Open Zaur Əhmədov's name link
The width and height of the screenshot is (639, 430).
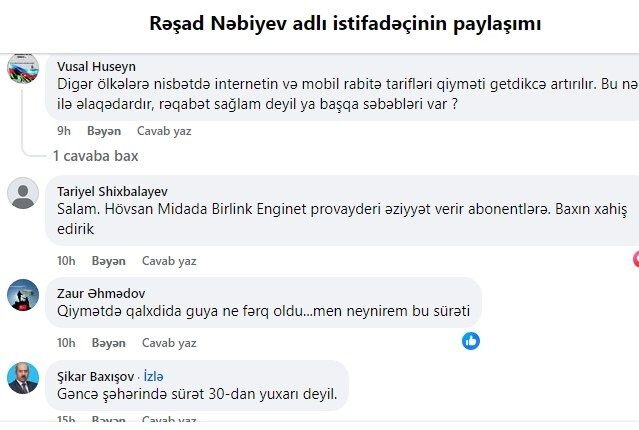pyautogui.click(x=101, y=293)
